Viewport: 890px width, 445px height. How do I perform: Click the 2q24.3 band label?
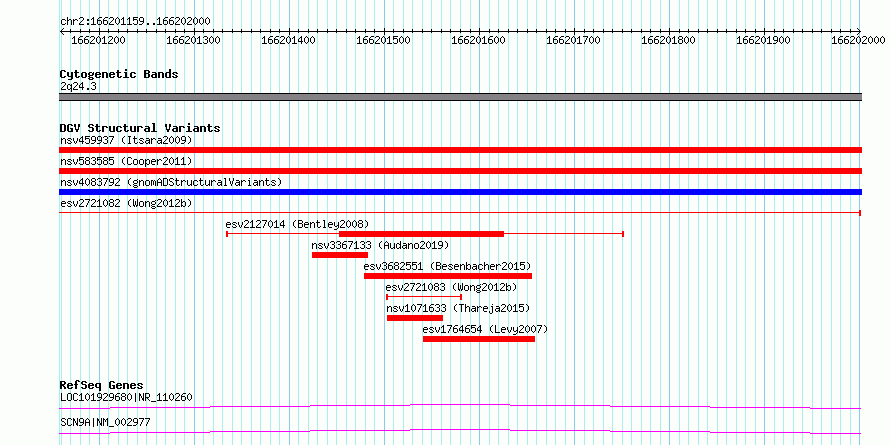click(x=79, y=86)
